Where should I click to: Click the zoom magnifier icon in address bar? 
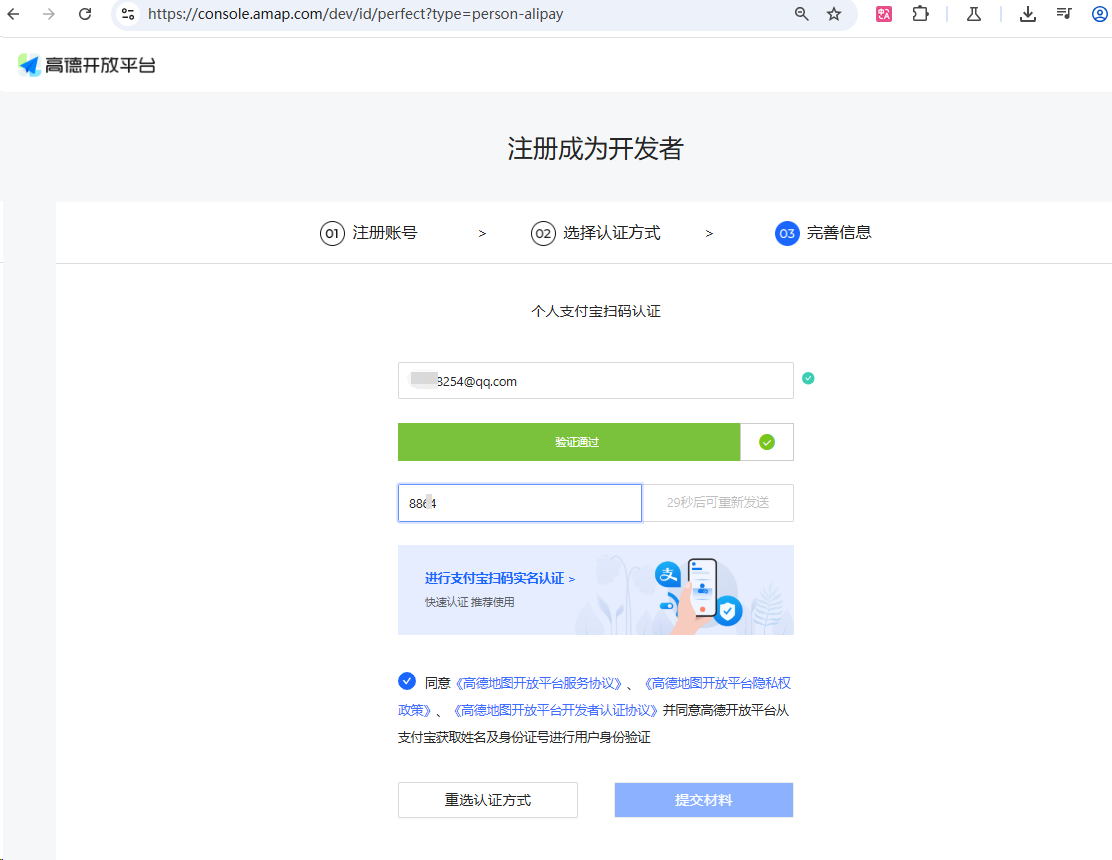pos(801,13)
